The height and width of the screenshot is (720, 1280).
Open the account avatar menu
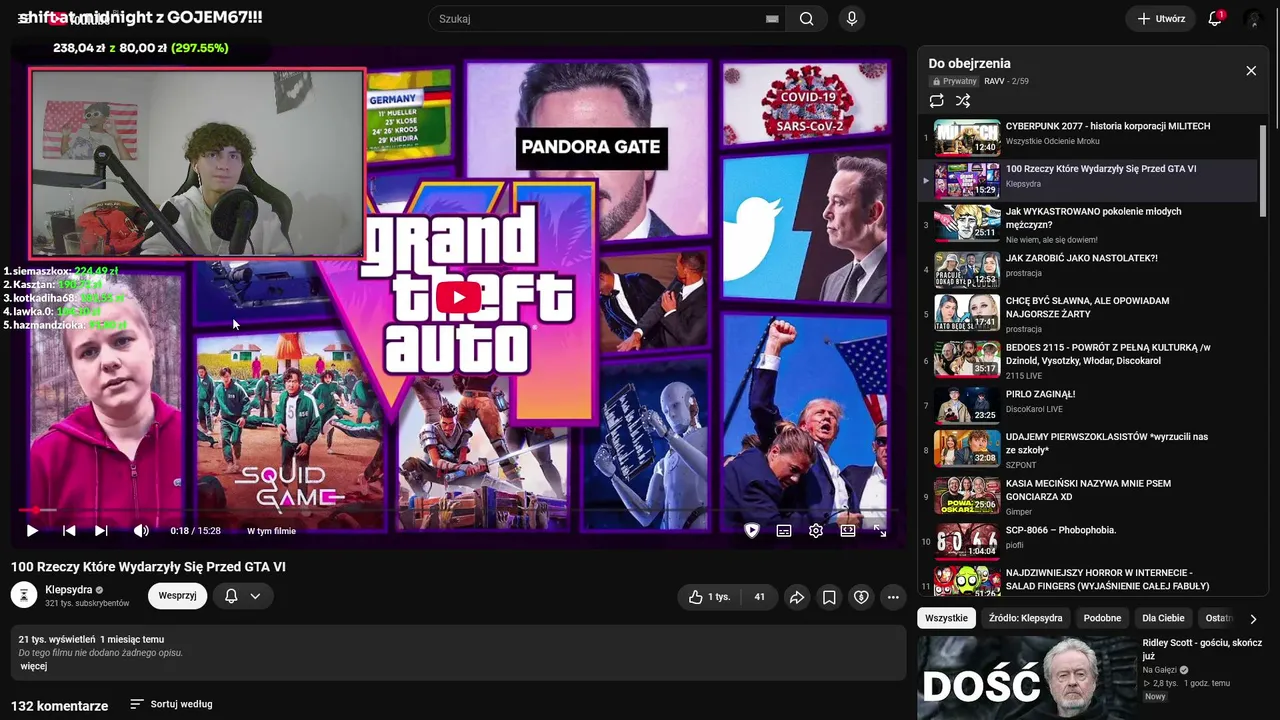tap(1253, 19)
